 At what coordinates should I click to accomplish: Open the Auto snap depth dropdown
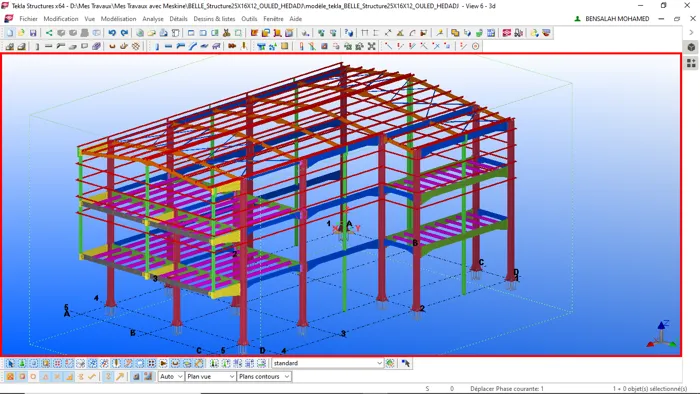point(171,377)
